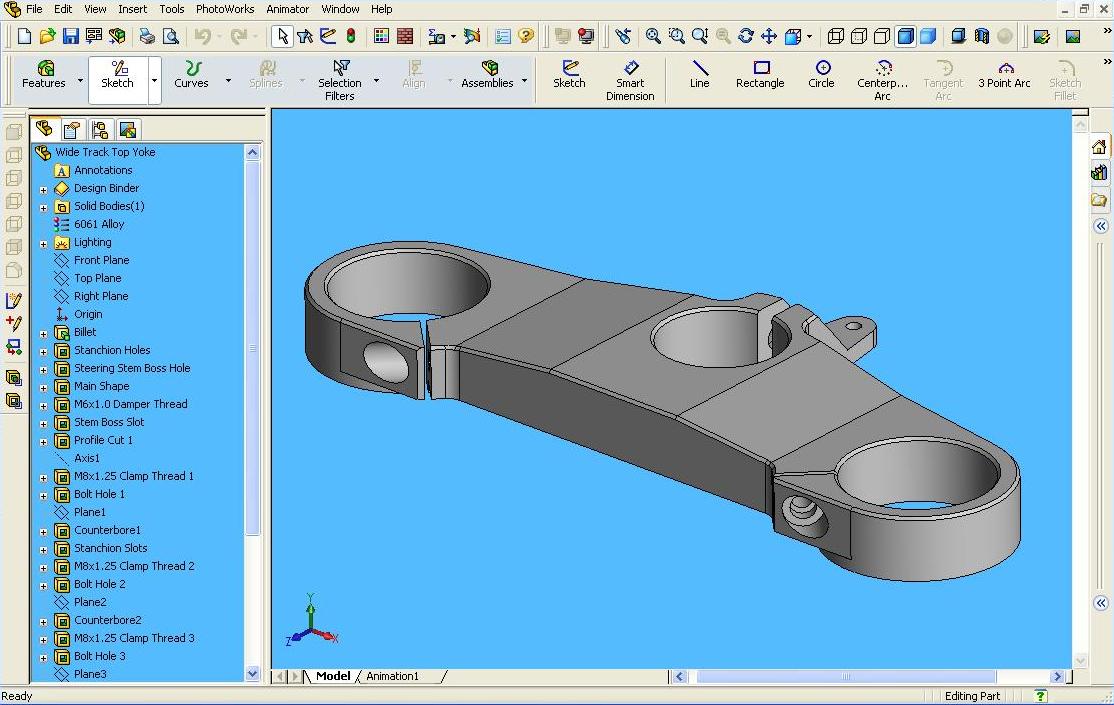Click the Line sketch tool
The width and height of the screenshot is (1114, 705).
tap(699, 75)
